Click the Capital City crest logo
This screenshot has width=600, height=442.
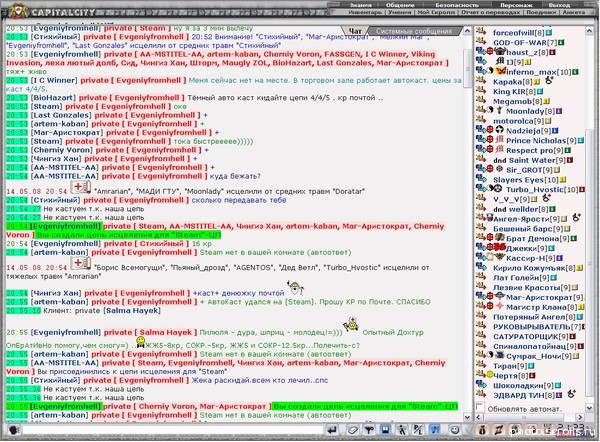[x=18, y=11]
